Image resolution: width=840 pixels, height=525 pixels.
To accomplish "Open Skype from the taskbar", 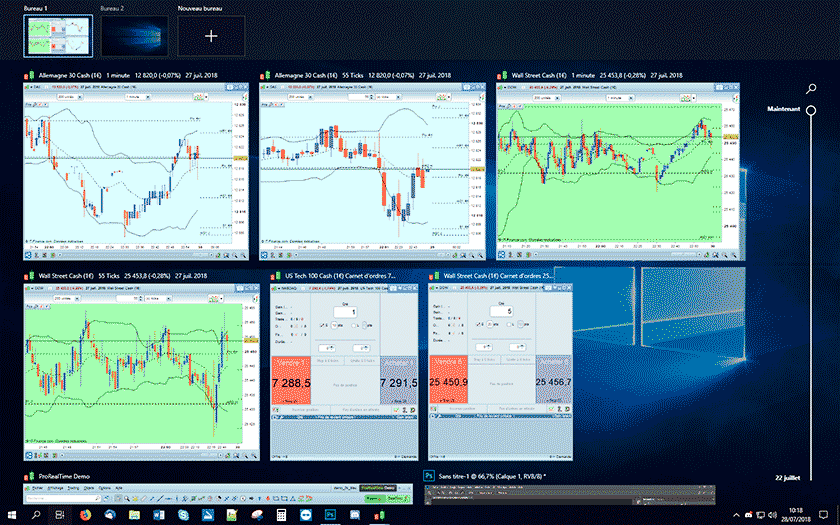I will (183, 515).
